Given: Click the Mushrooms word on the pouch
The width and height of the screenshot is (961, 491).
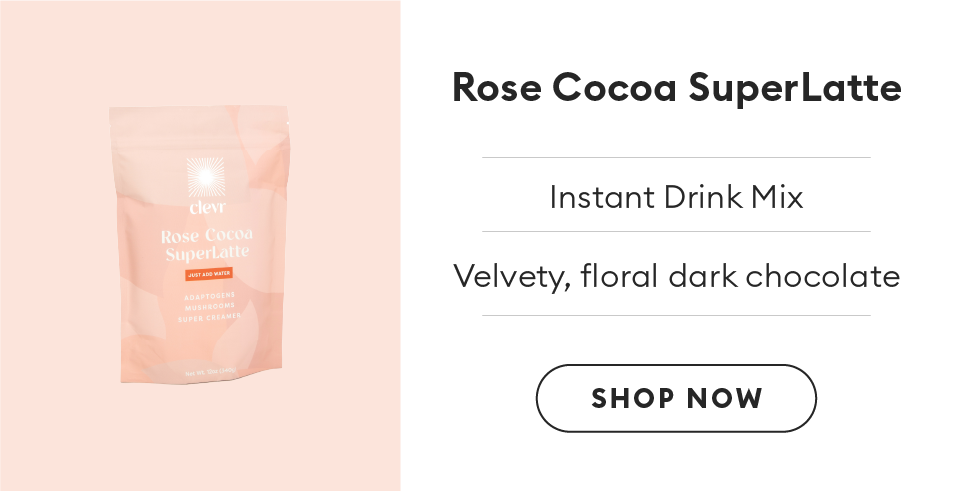Looking at the screenshot, I should tap(207, 308).
